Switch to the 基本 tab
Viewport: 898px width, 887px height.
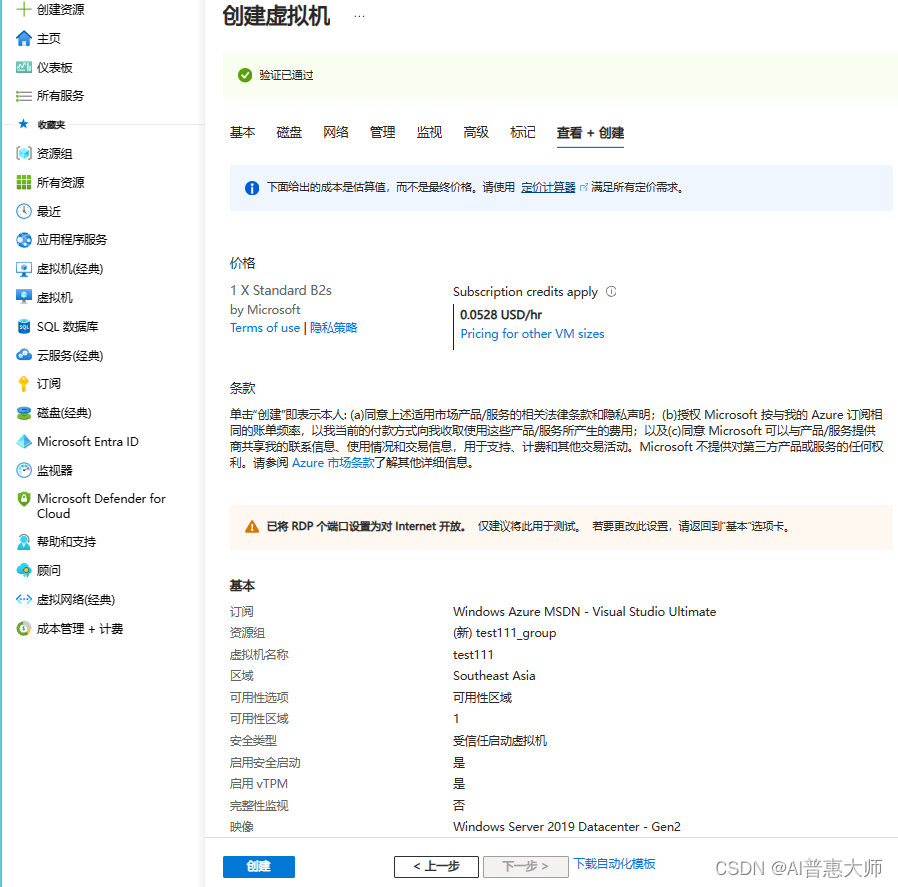click(242, 132)
